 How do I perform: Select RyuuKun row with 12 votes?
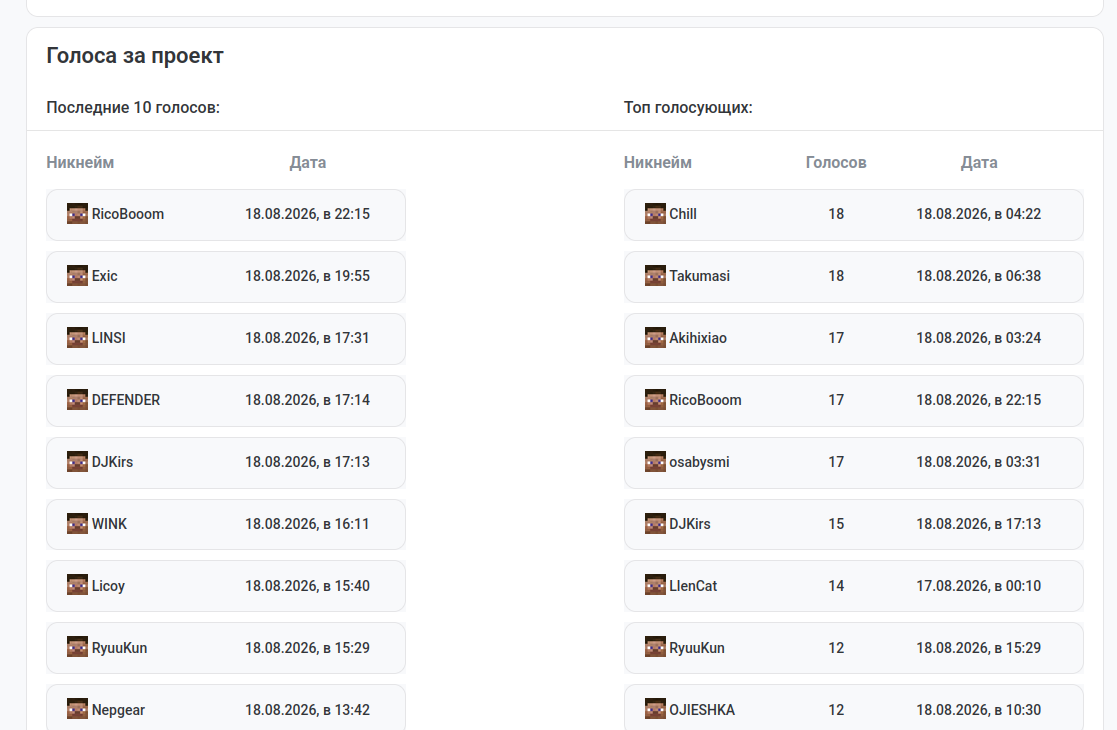(x=853, y=648)
